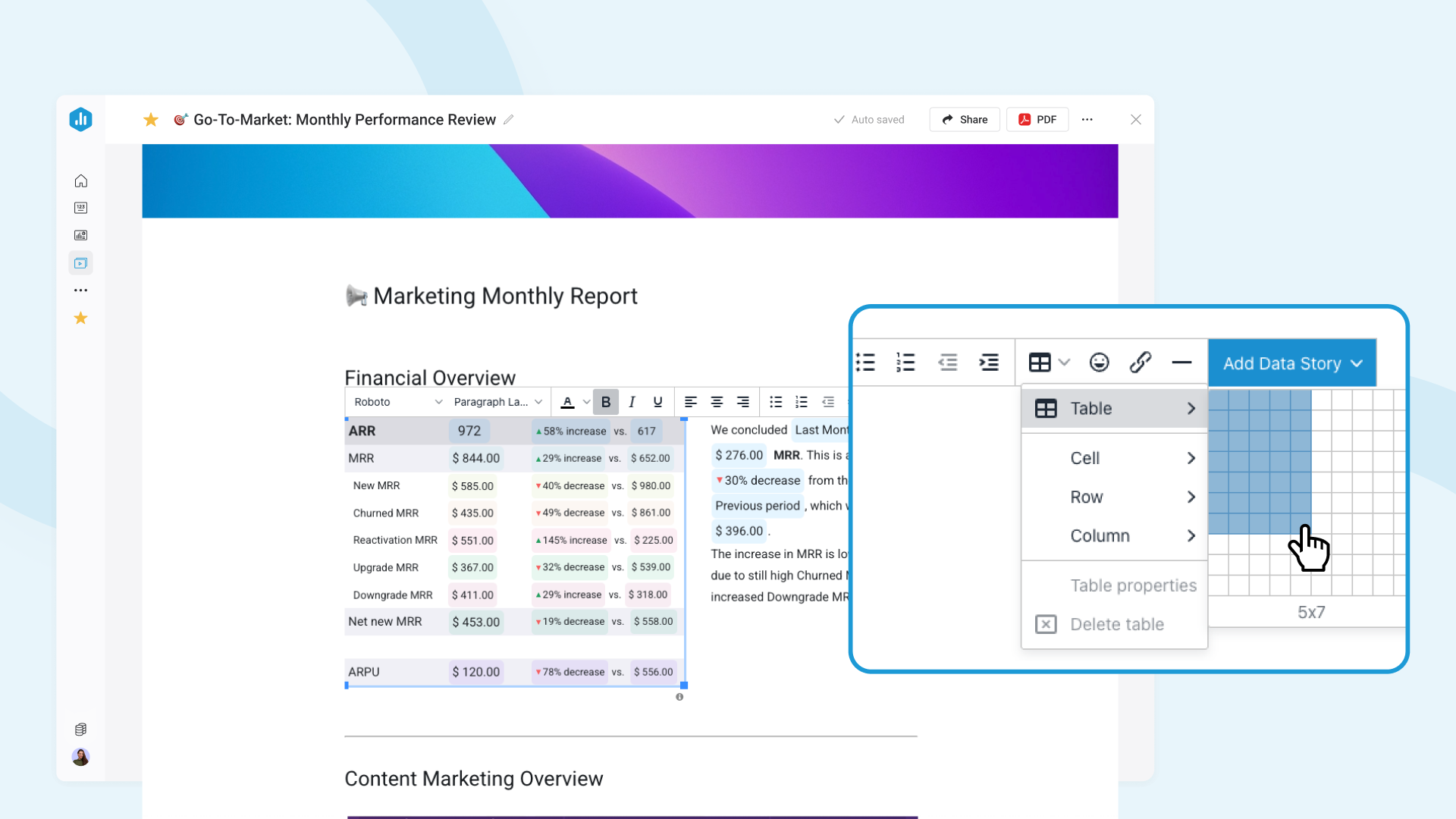
Task: Select the metrics sidebar icon
Action: tap(80, 208)
